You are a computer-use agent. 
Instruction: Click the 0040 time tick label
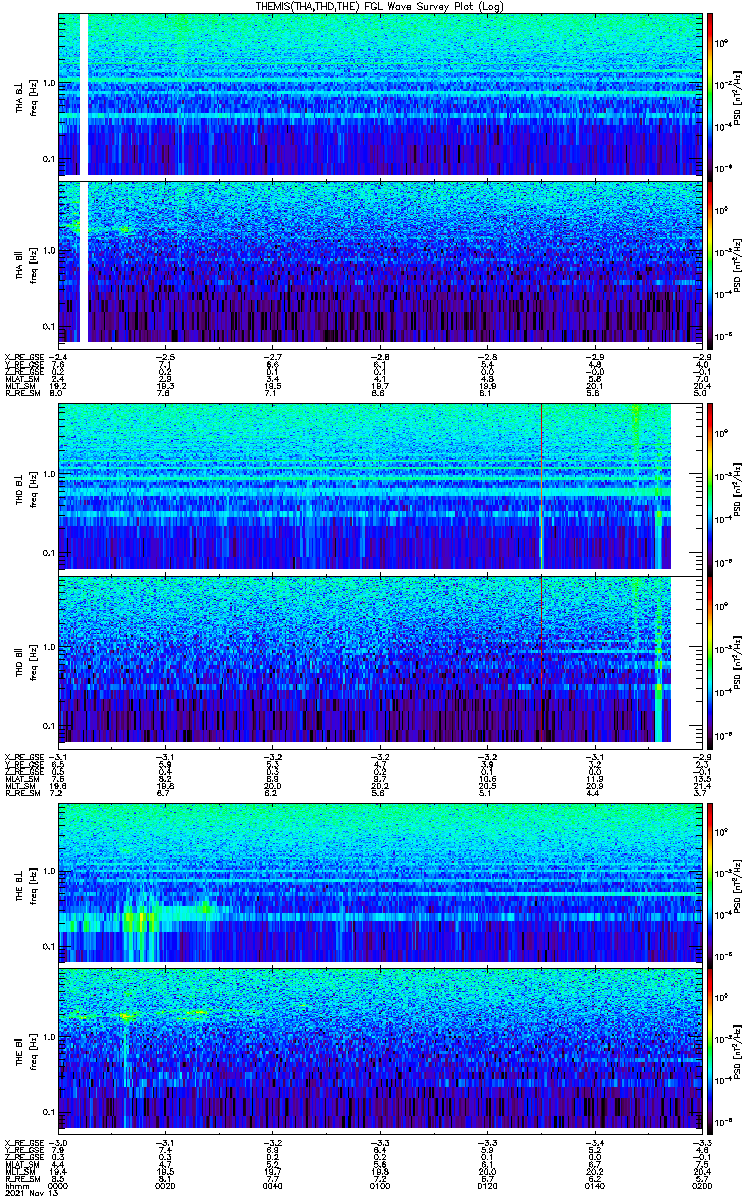pyautogui.click(x=272, y=1185)
